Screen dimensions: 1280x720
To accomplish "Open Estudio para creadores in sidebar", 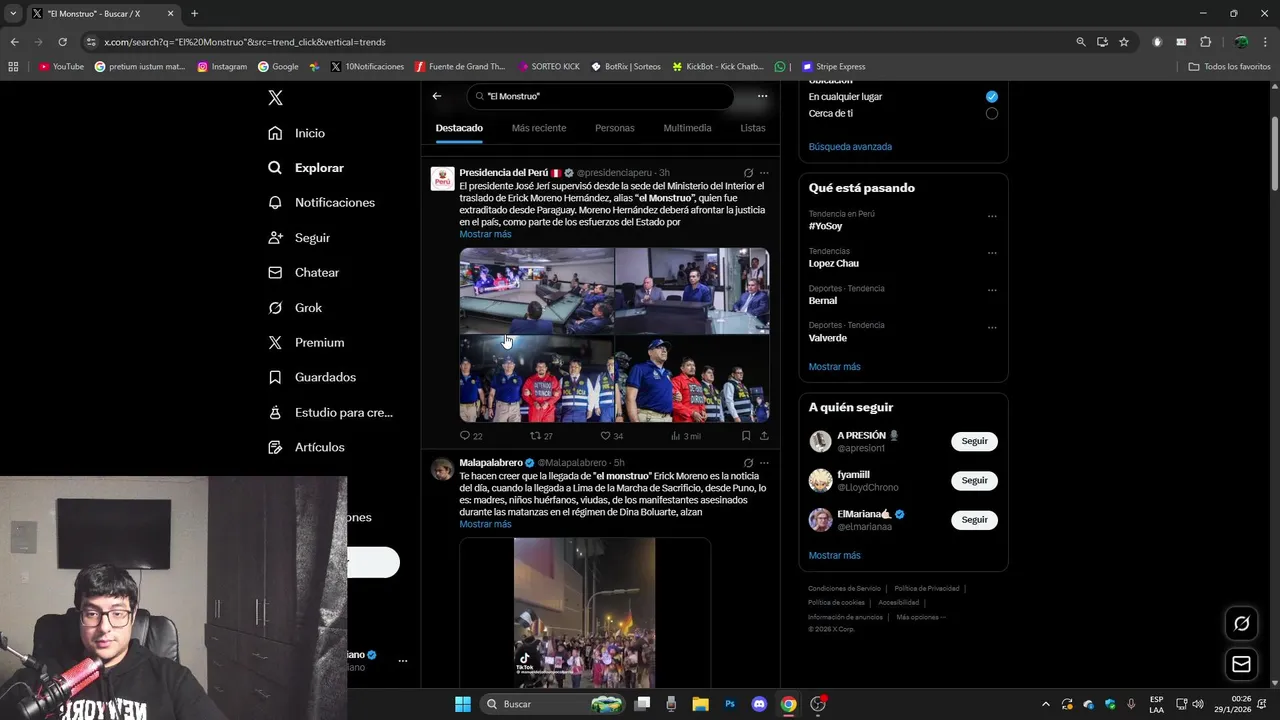I will (330, 412).
